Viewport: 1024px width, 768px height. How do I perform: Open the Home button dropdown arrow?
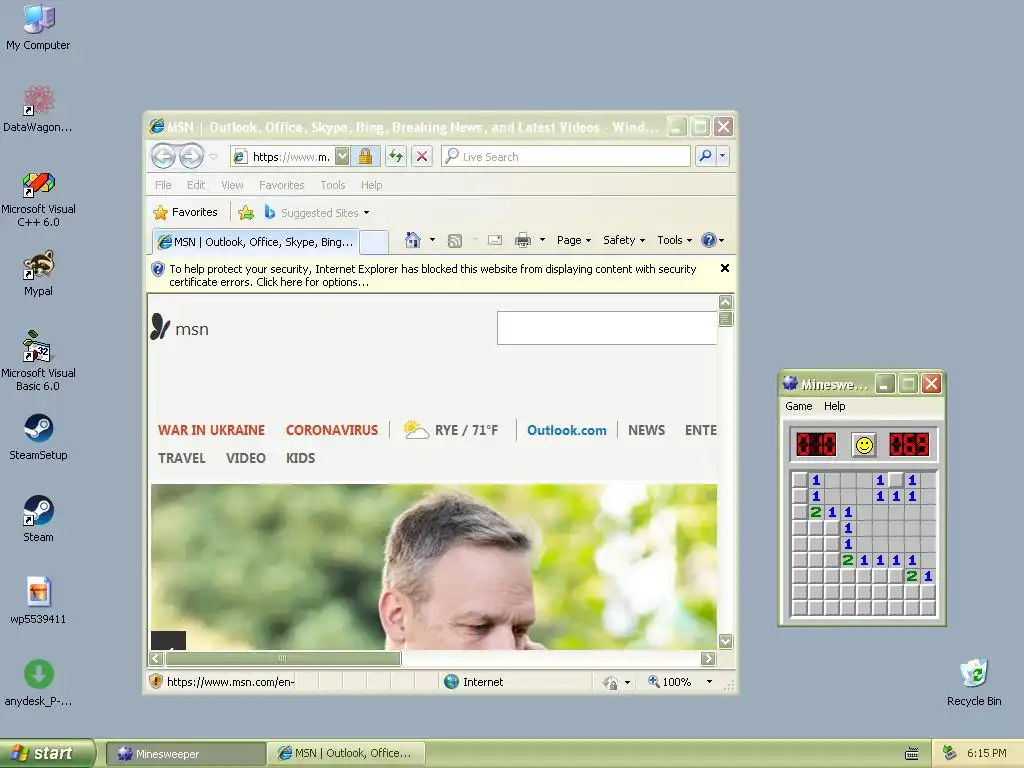[x=432, y=240]
